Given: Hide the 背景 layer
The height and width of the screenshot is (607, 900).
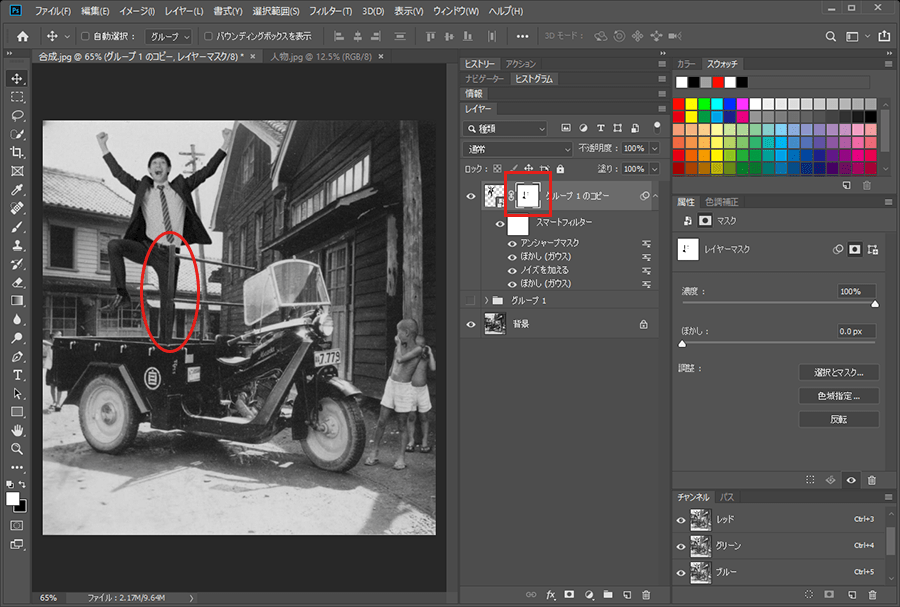Looking at the screenshot, I should [x=471, y=323].
